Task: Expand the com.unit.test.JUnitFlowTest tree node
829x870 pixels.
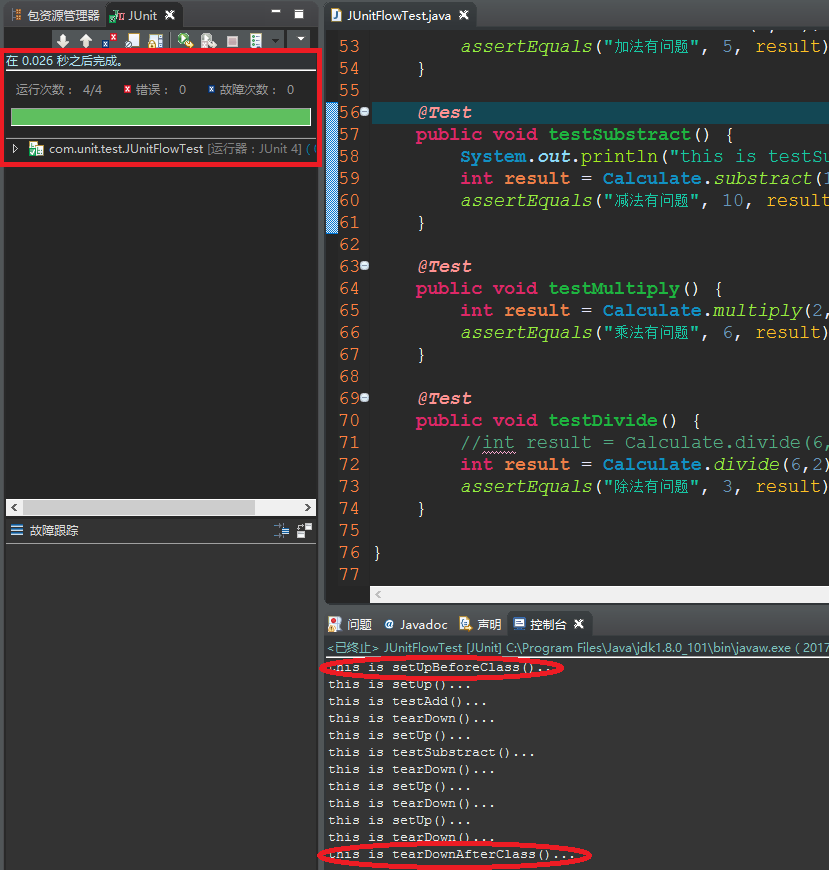Action: click(x=16, y=149)
